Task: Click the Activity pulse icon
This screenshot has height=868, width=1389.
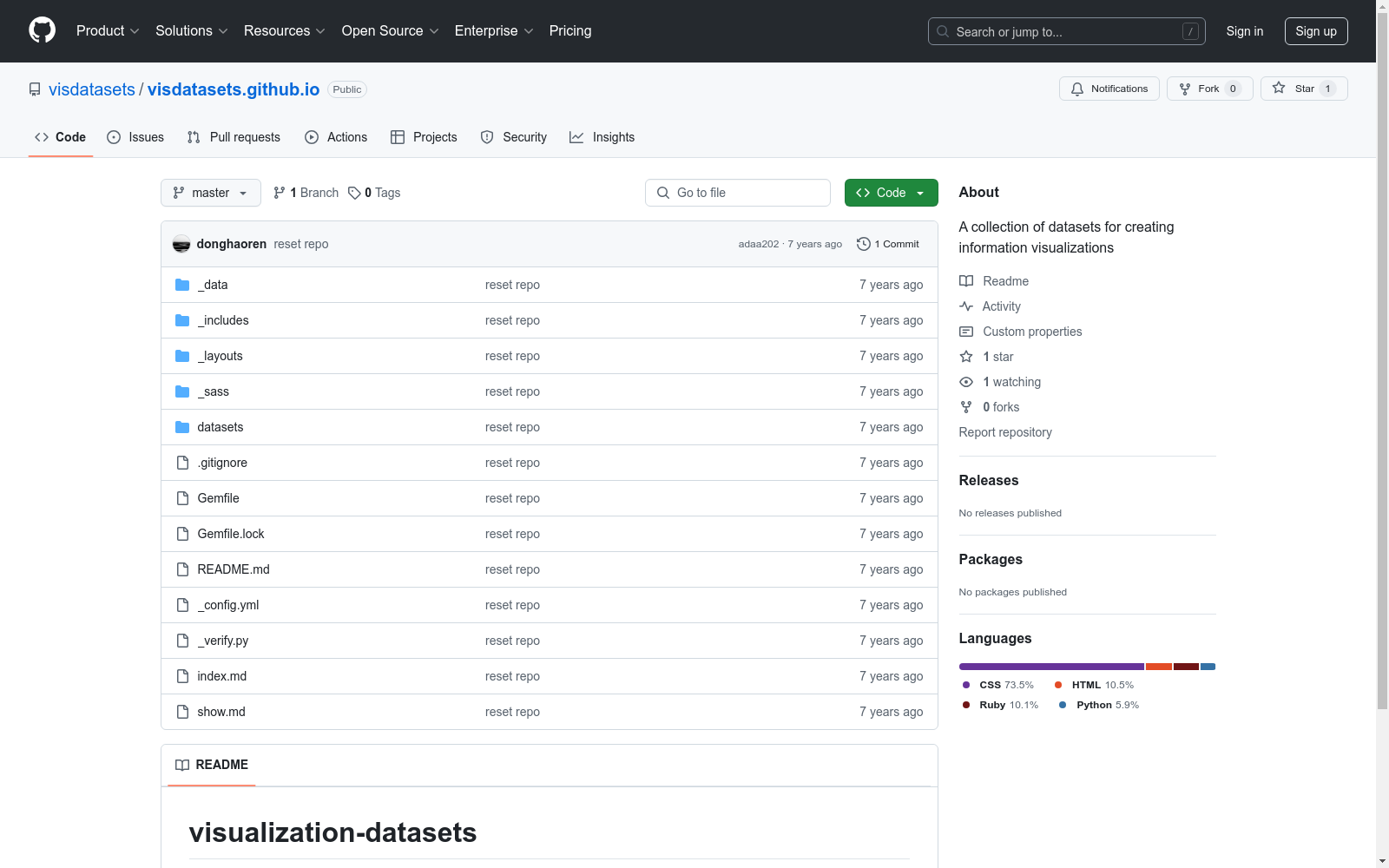Action: coord(966,306)
